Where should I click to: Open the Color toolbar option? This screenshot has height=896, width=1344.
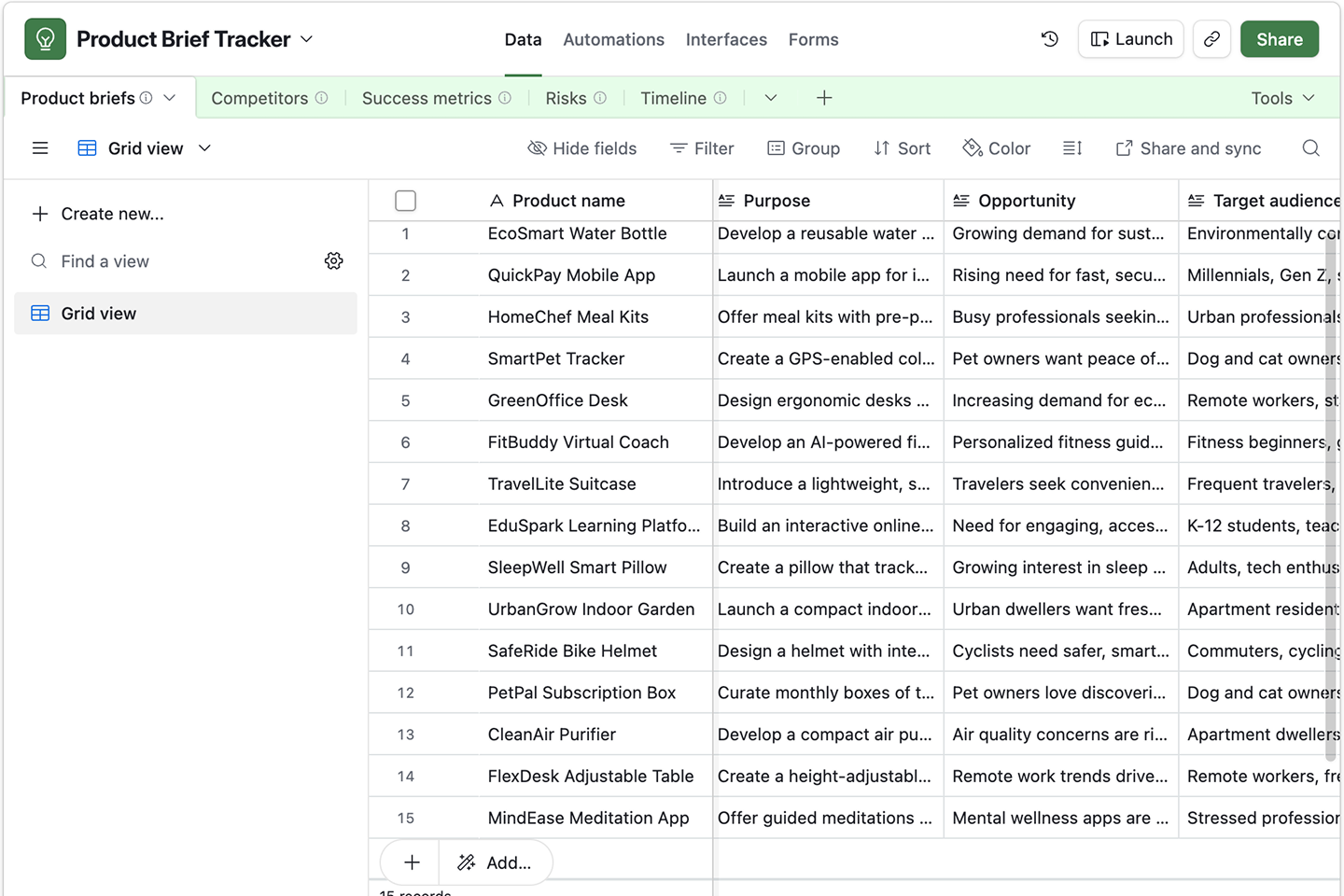coord(997,148)
